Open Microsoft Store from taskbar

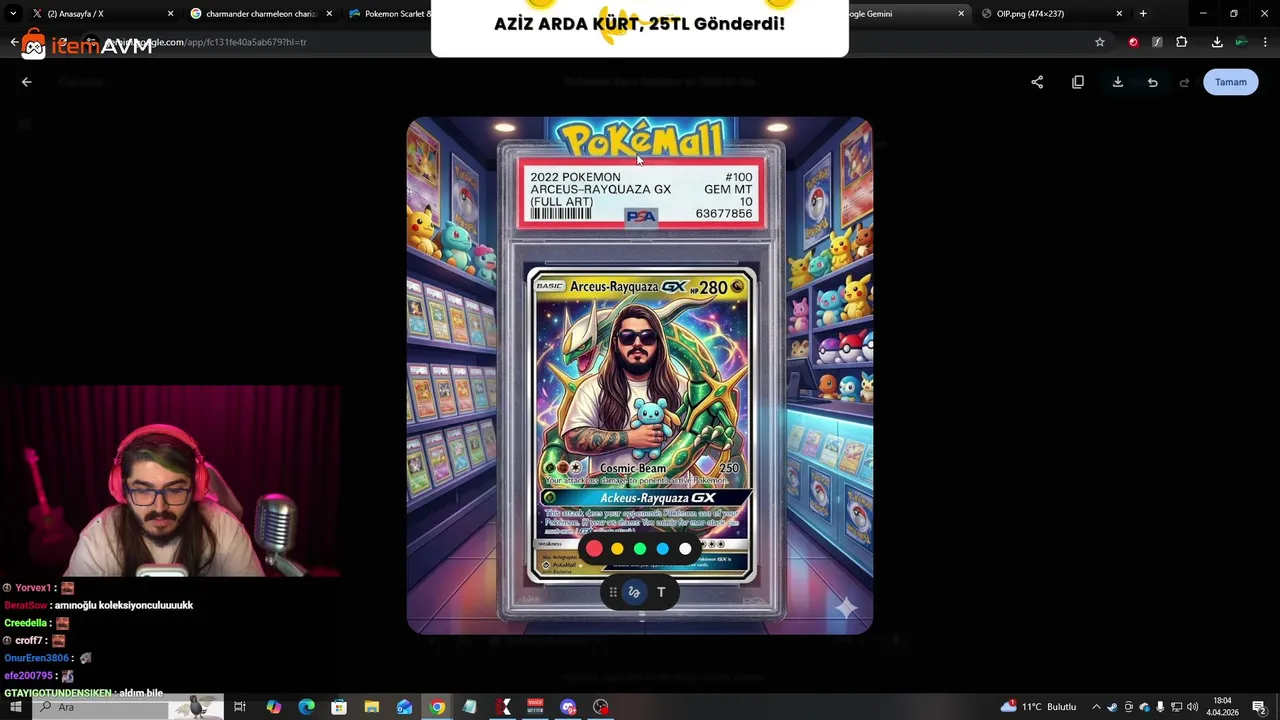[339, 707]
